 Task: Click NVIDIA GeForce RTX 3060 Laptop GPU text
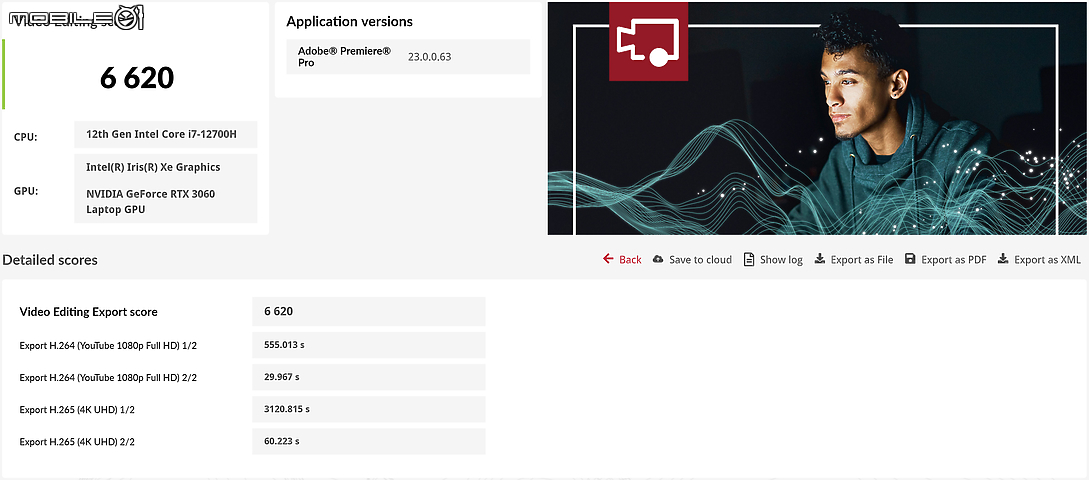pos(151,201)
